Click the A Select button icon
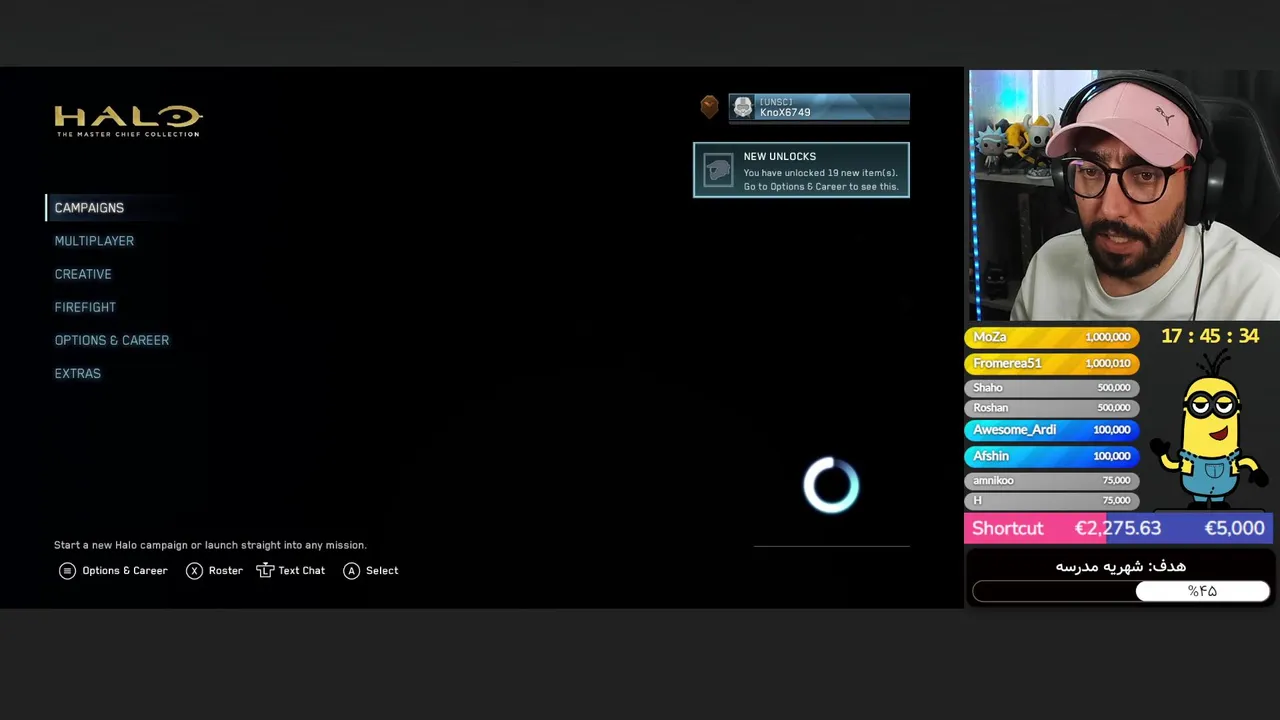Viewport: 1280px width, 720px height. tap(351, 571)
